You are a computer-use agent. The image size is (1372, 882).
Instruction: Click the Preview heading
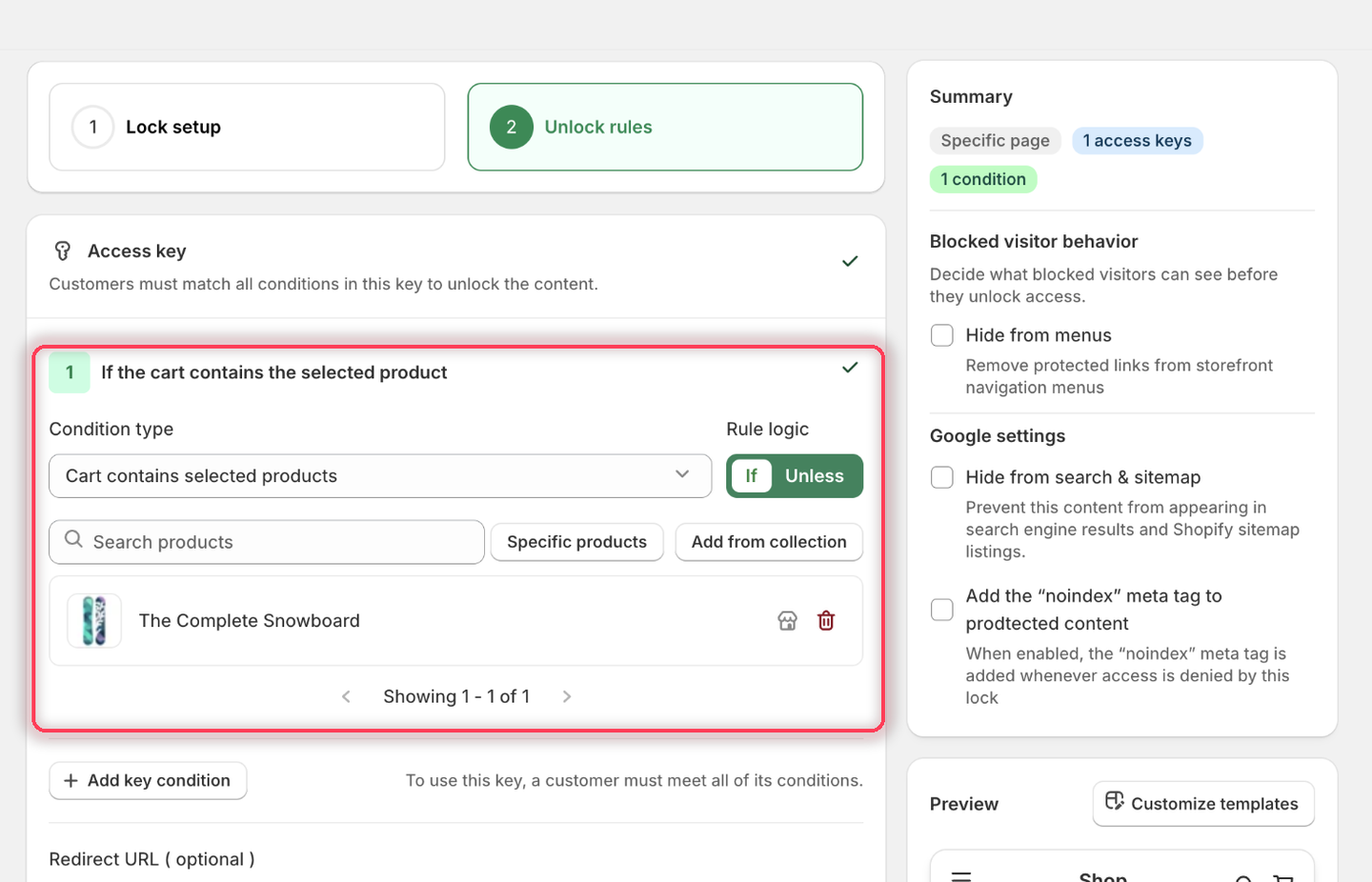click(x=964, y=804)
